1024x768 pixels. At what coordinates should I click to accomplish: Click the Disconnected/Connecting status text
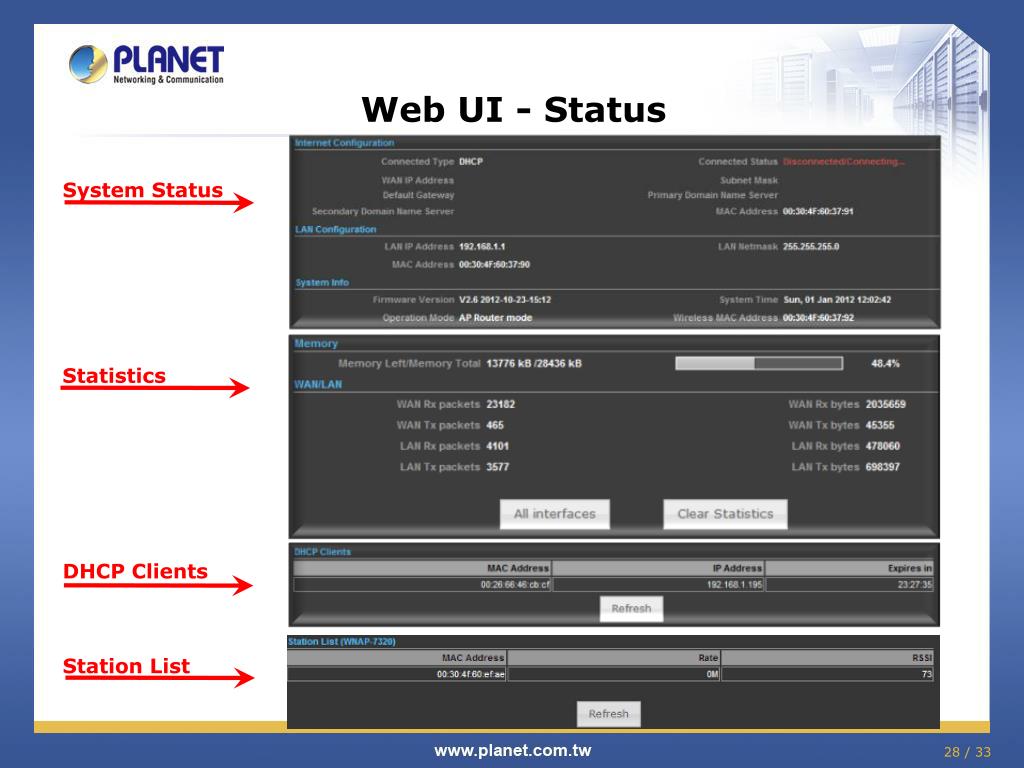(x=844, y=161)
